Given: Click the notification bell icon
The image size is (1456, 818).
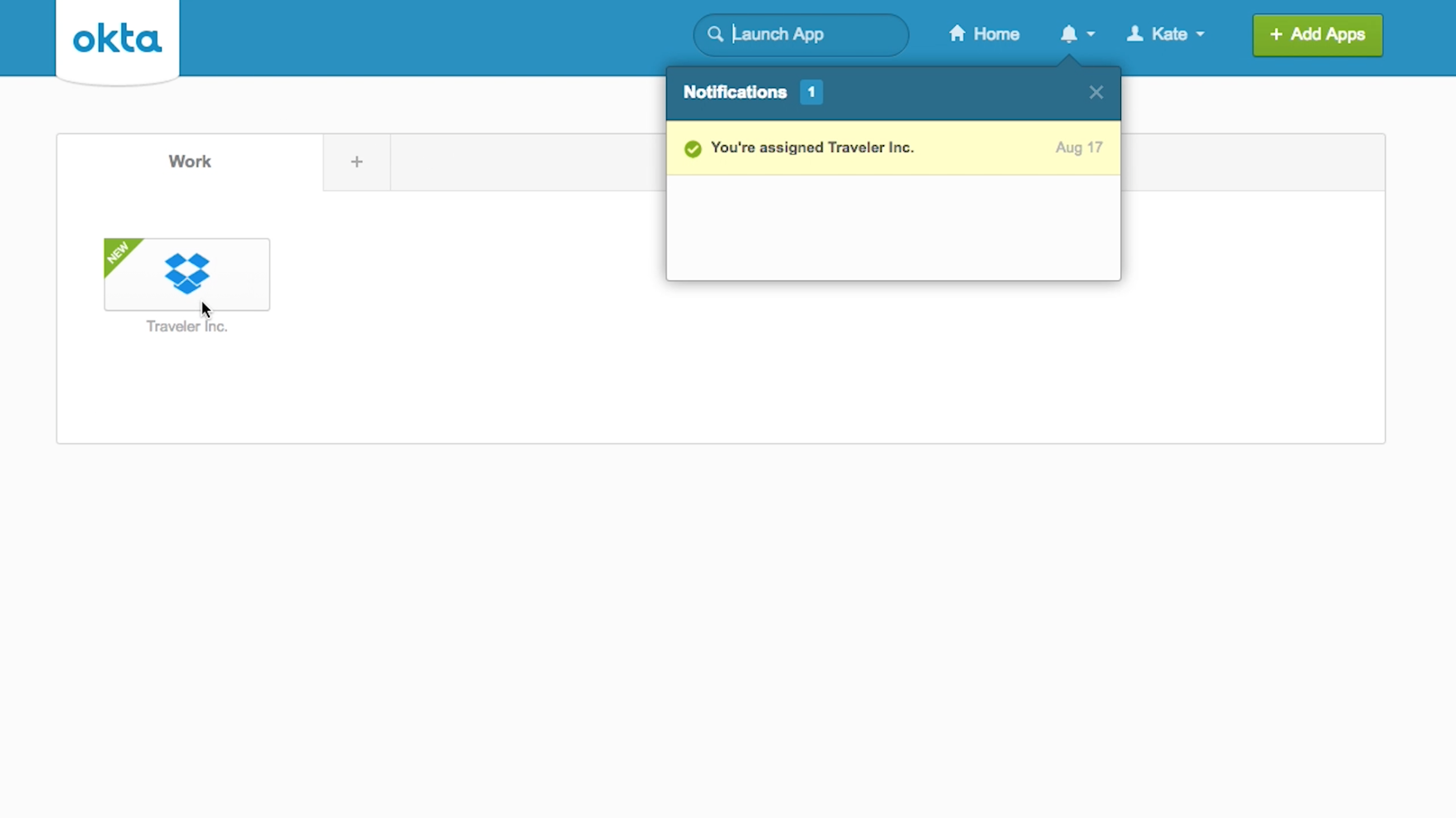Looking at the screenshot, I should point(1068,34).
